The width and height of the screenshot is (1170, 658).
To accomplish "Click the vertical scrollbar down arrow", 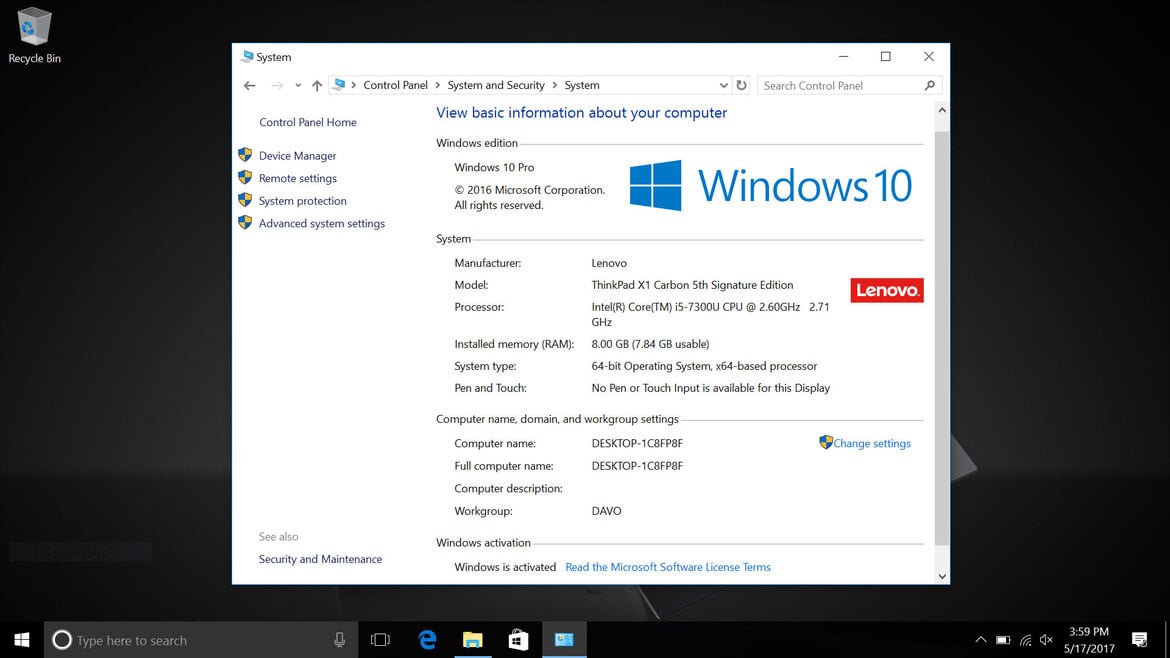I will point(942,576).
